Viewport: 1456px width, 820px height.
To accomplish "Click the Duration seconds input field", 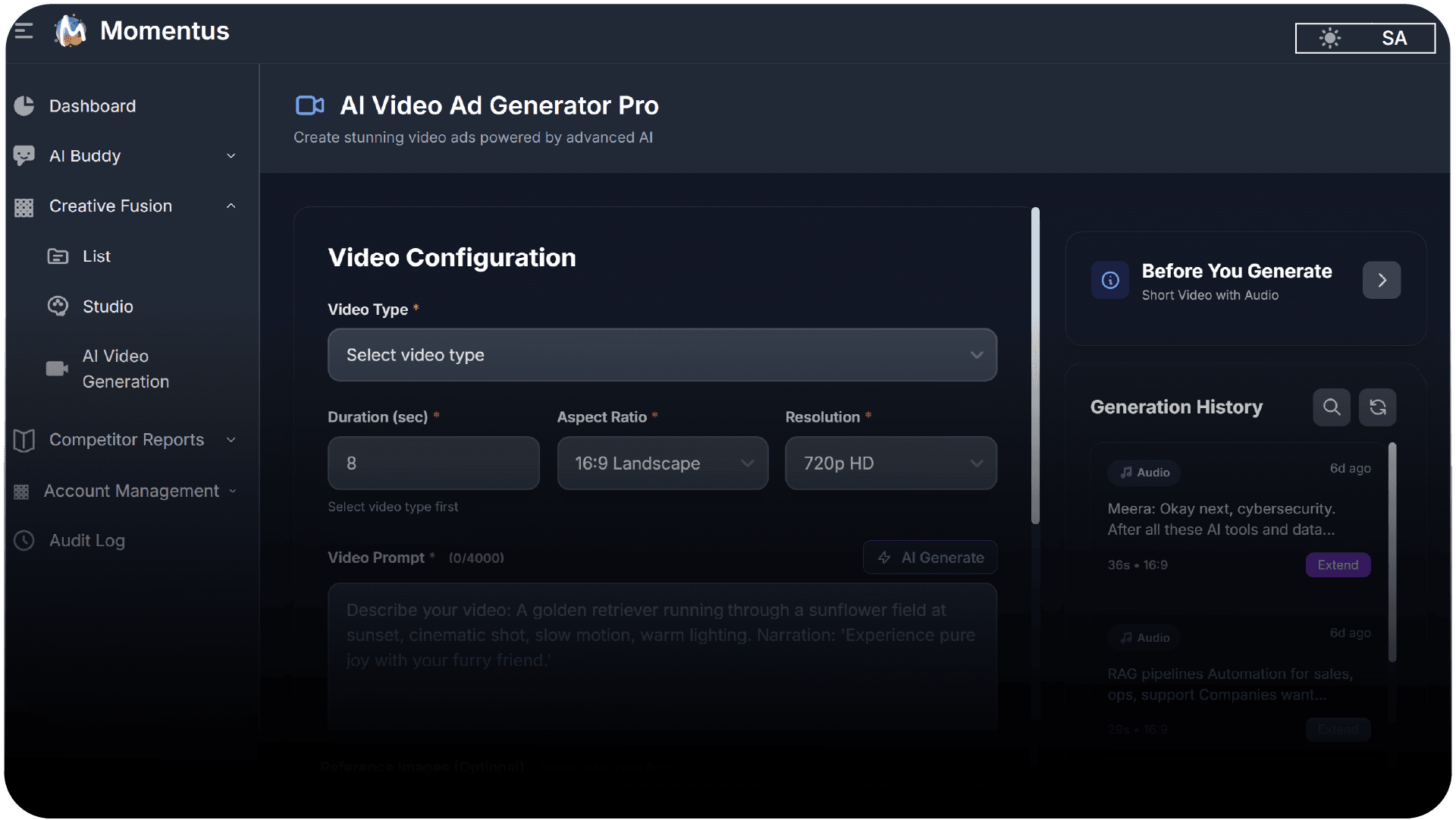I will (x=433, y=463).
